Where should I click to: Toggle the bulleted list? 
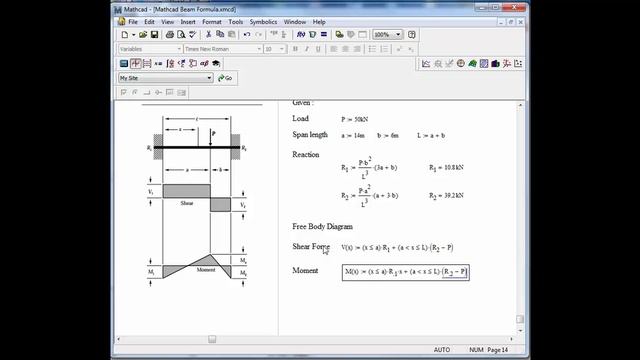tap(372, 49)
